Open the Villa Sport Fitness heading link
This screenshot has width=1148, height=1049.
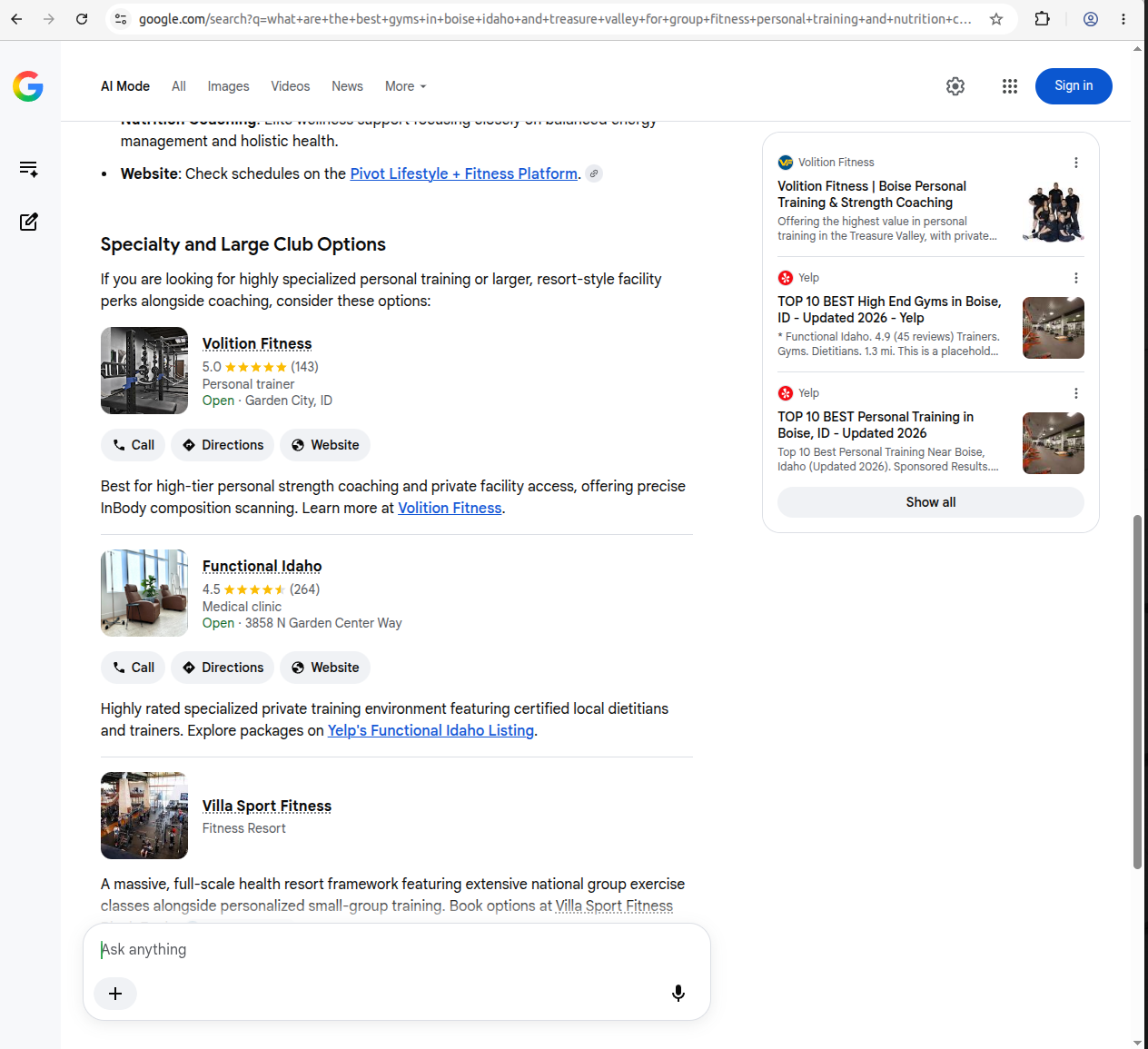267,806
